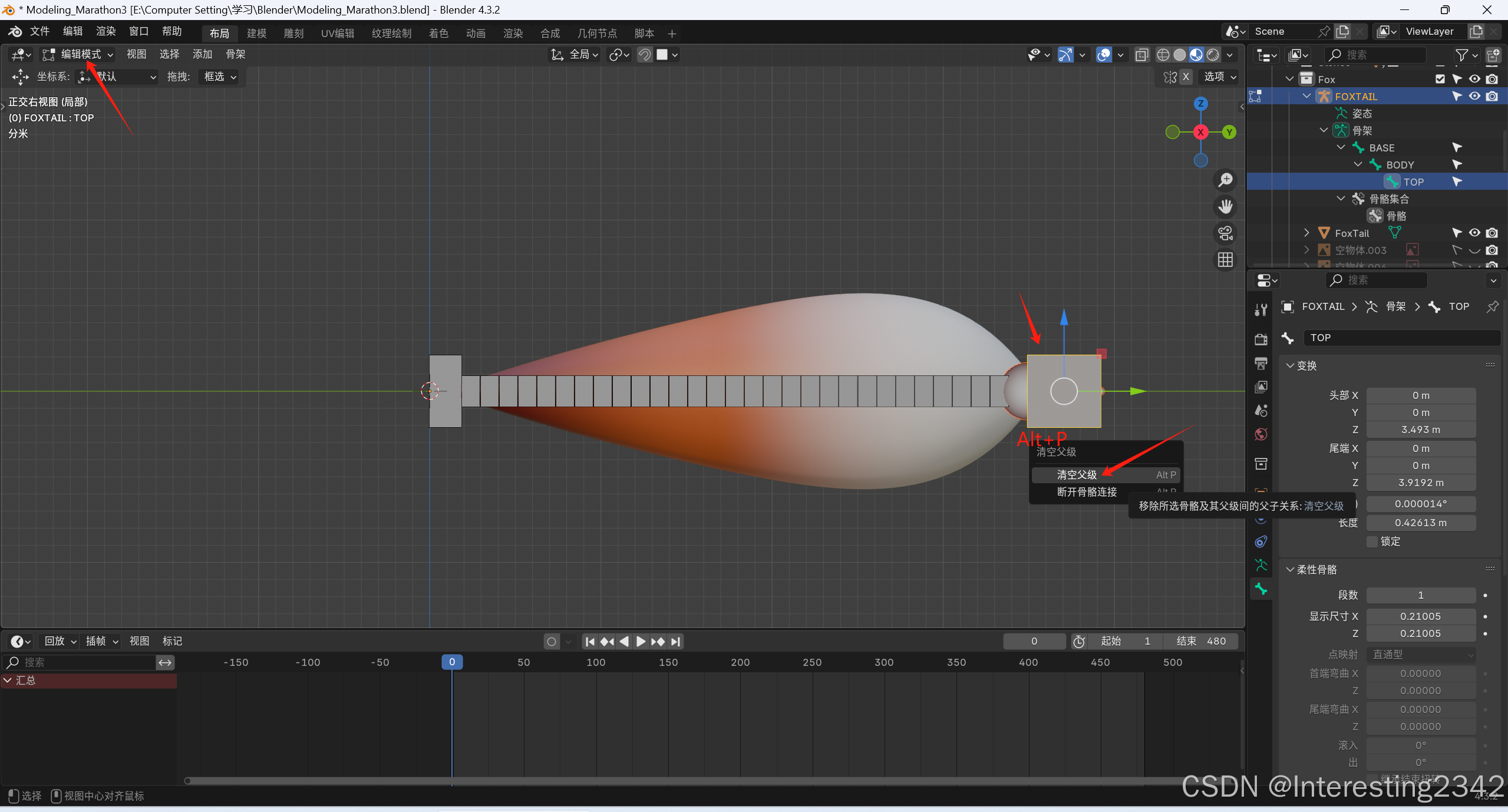Enable wireframe viewport shading
The width and height of the screenshot is (1508, 812).
pos(1163,55)
